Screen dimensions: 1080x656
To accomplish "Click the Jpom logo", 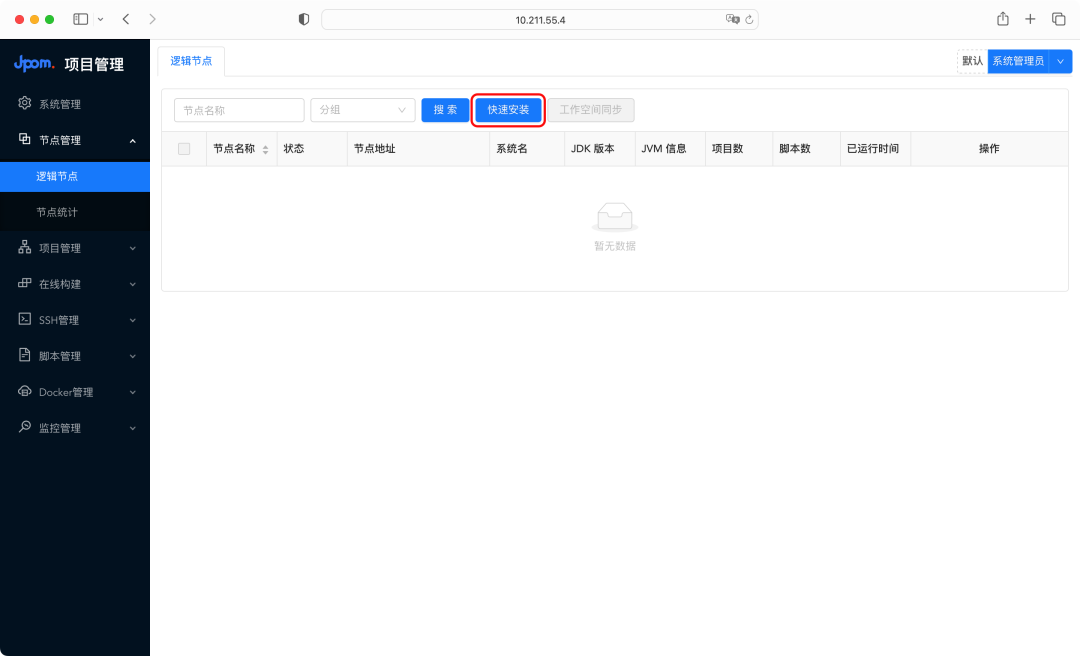I will [x=34, y=63].
